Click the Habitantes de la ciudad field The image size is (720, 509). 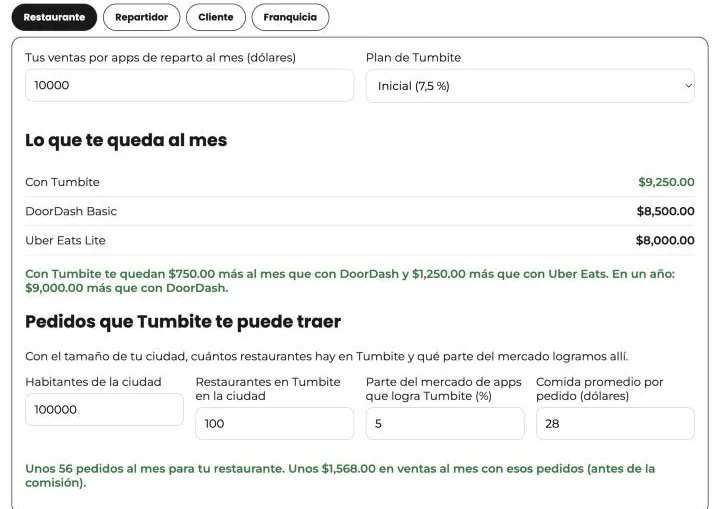coord(104,409)
